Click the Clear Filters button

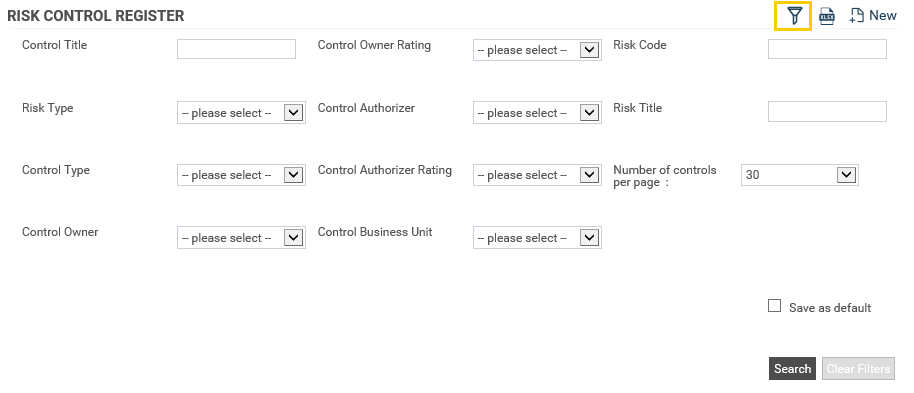click(x=858, y=369)
